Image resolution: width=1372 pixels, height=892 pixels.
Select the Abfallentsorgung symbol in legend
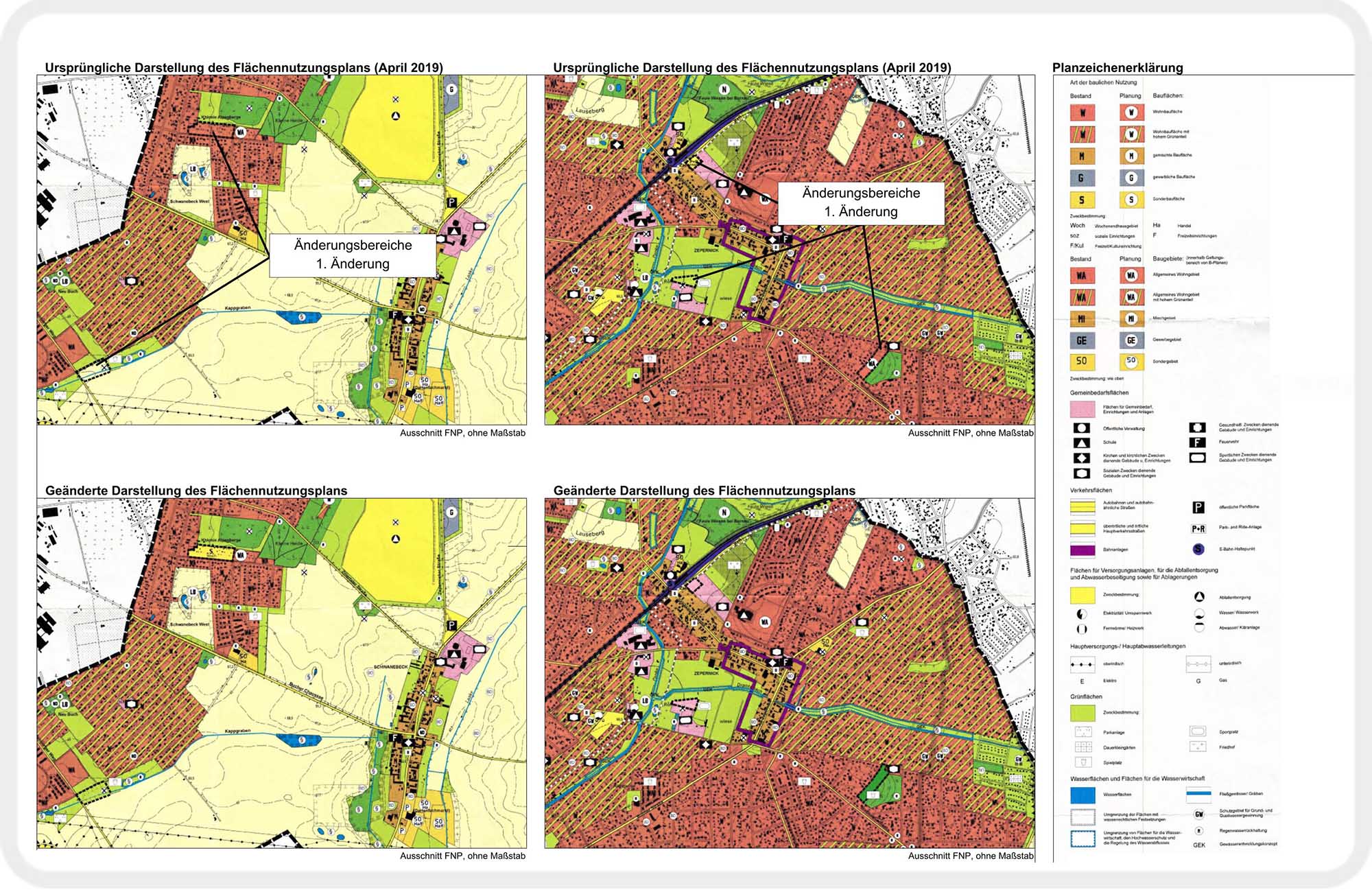[1199, 597]
